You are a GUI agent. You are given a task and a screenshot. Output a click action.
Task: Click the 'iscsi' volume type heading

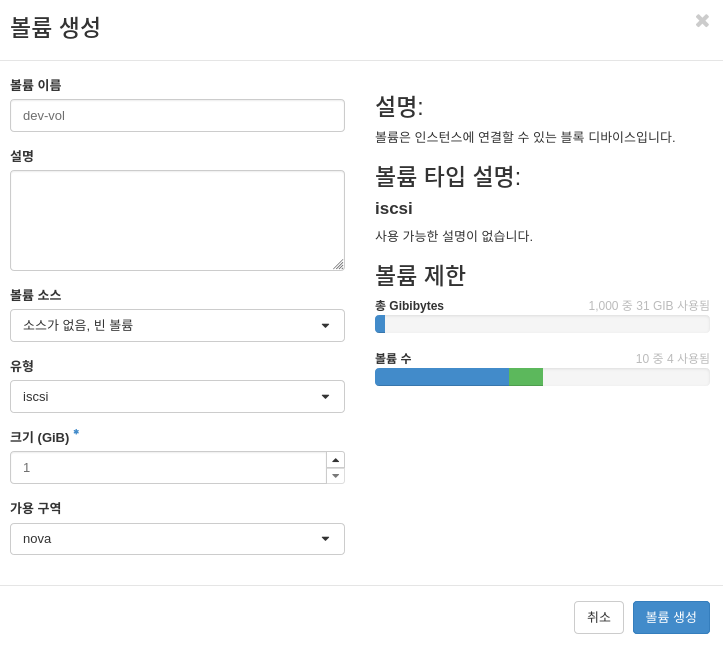[x=394, y=208]
